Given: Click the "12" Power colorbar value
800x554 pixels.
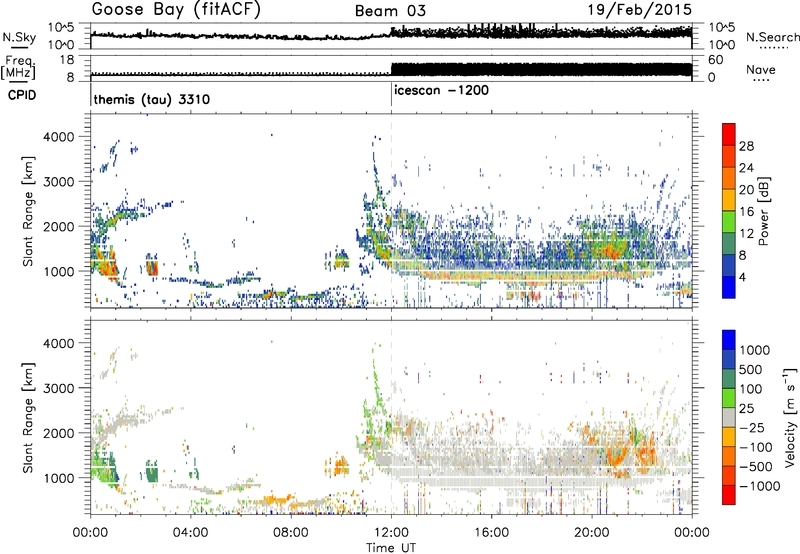Looking at the screenshot, I should click(x=746, y=234).
